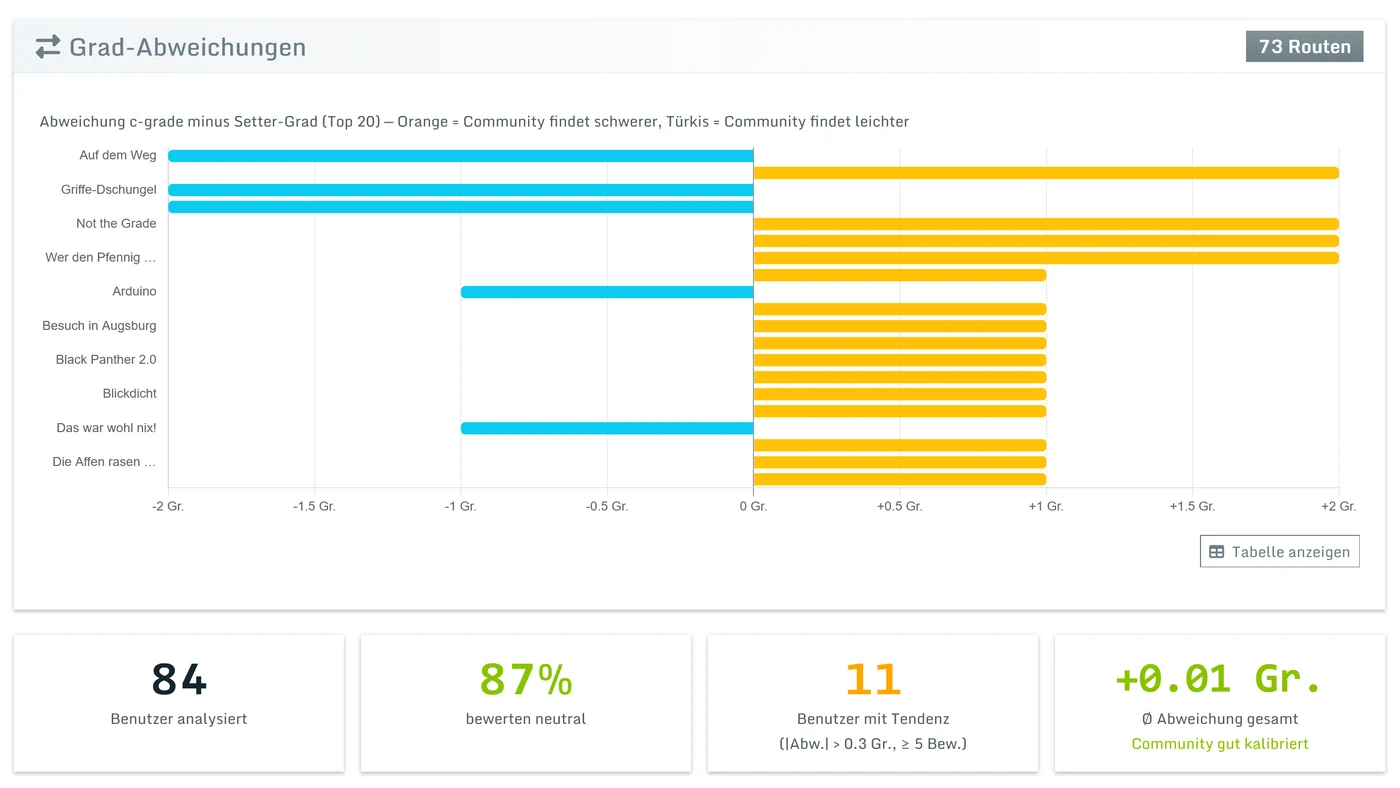Click the chart subtitle starting with Abweichung c-grade
The height and width of the screenshot is (788, 1400).
(x=474, y=122)
